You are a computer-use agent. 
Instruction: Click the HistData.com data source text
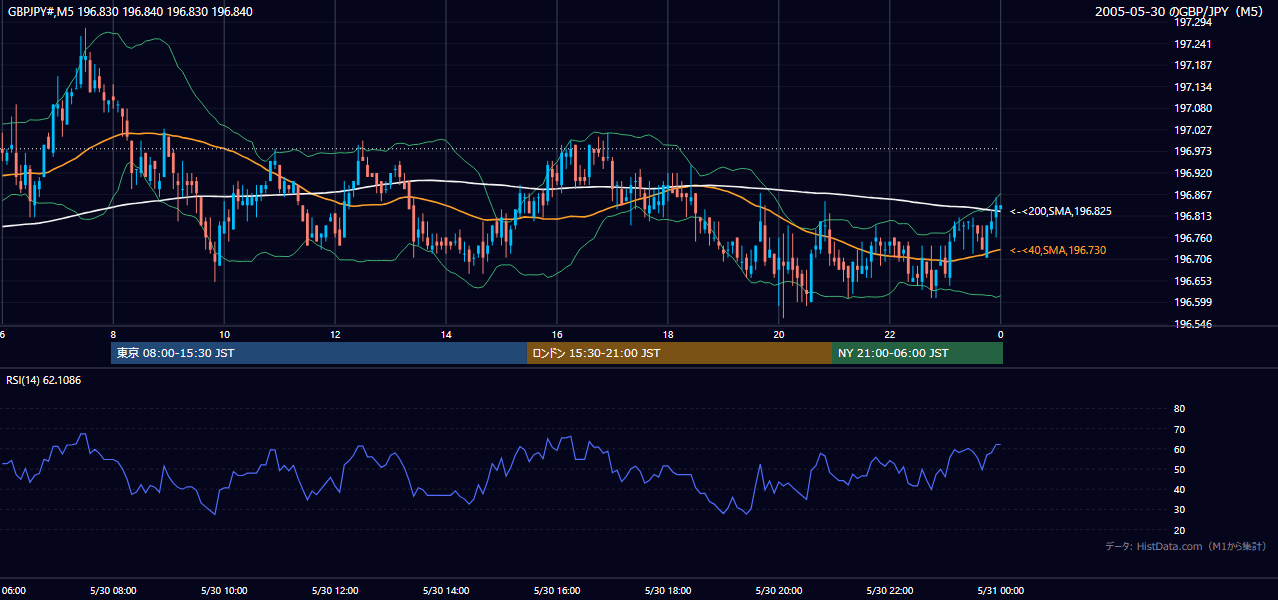[1186, 546]
